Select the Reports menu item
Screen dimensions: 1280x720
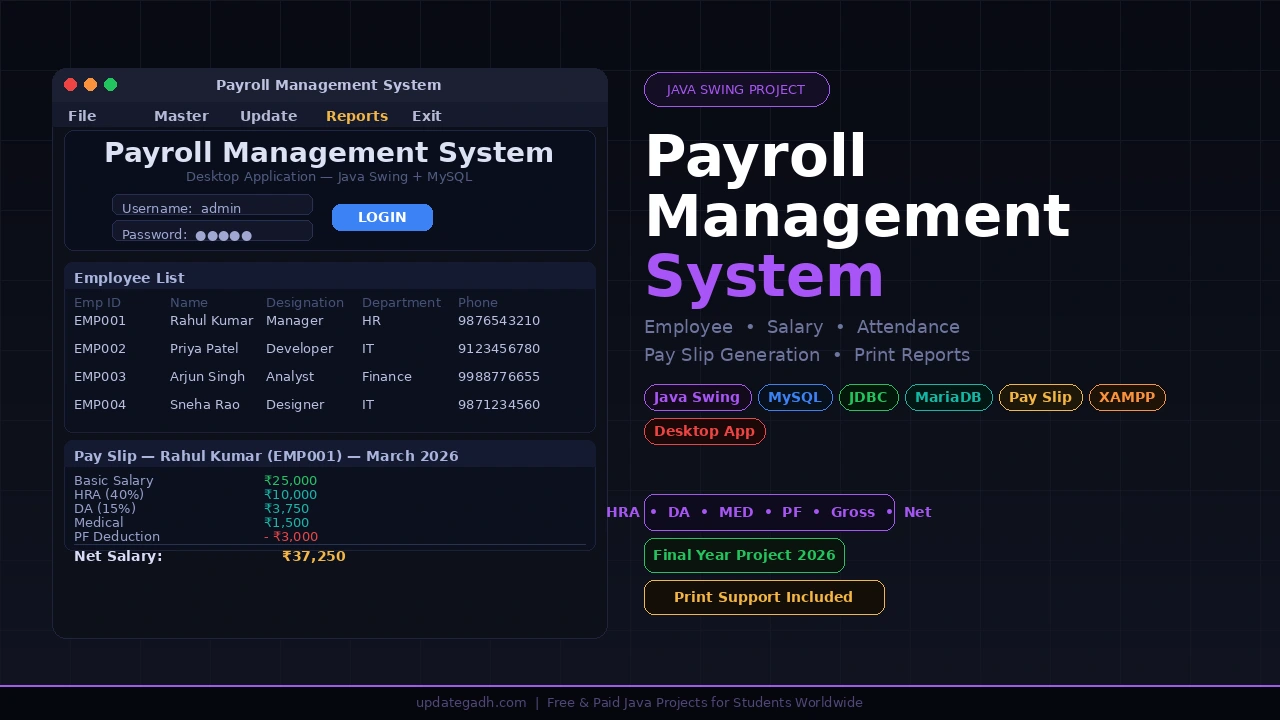pos(357,116)
